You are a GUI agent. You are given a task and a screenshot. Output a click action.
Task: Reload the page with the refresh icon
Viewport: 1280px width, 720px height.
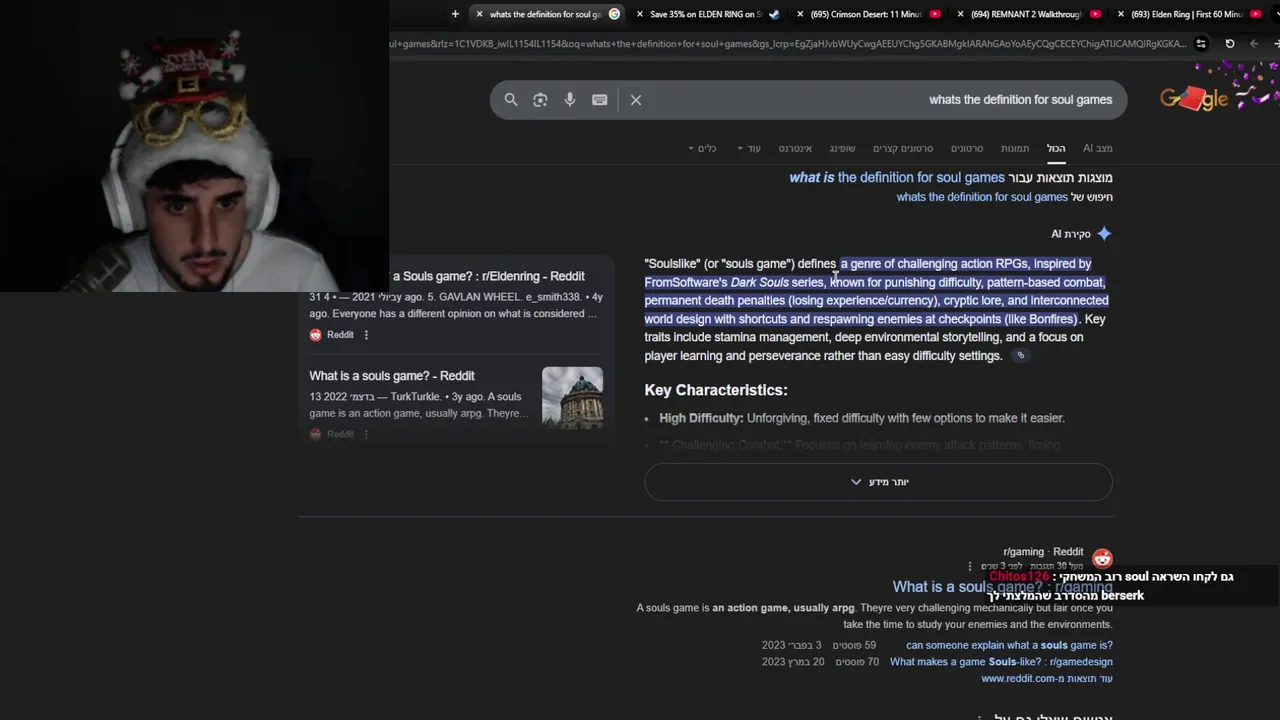[1229, 44]
